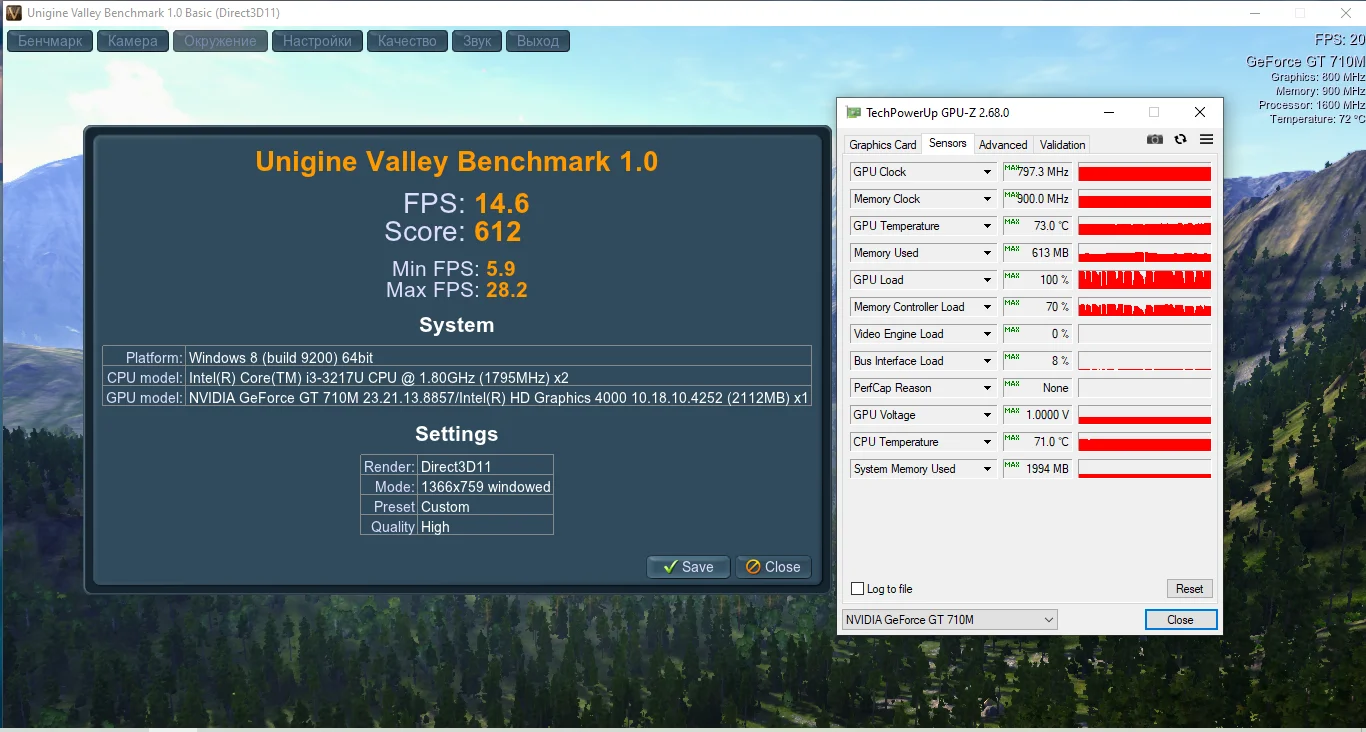Click the GPU-Z title bar app icon
Viewport: 1366px width, 732px height.
(x=853, y=112)
